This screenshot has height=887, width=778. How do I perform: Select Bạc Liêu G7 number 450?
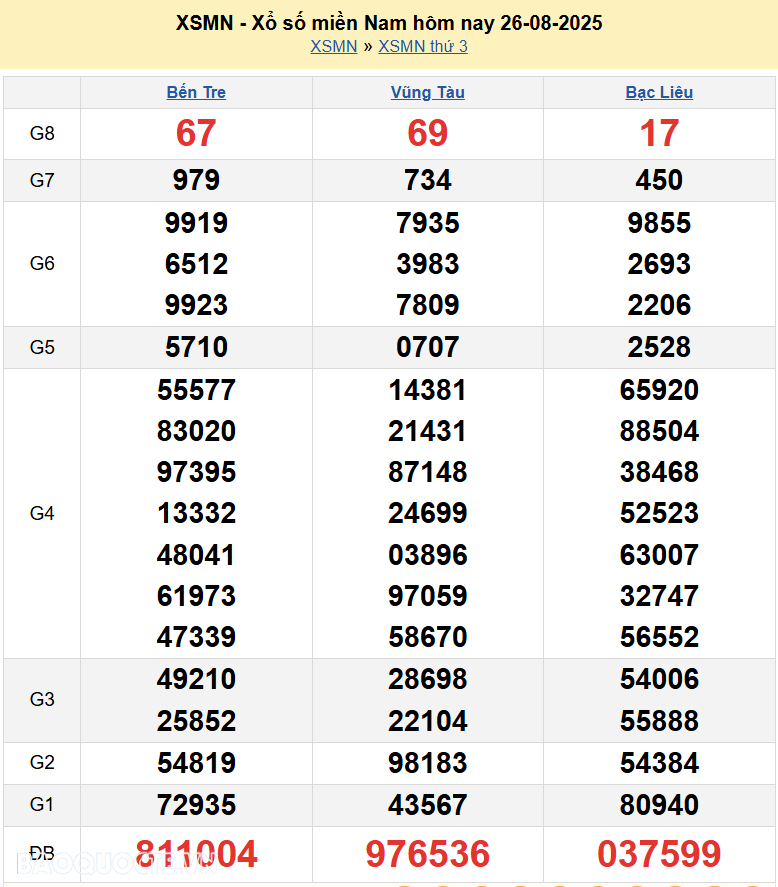coord(659,180)
